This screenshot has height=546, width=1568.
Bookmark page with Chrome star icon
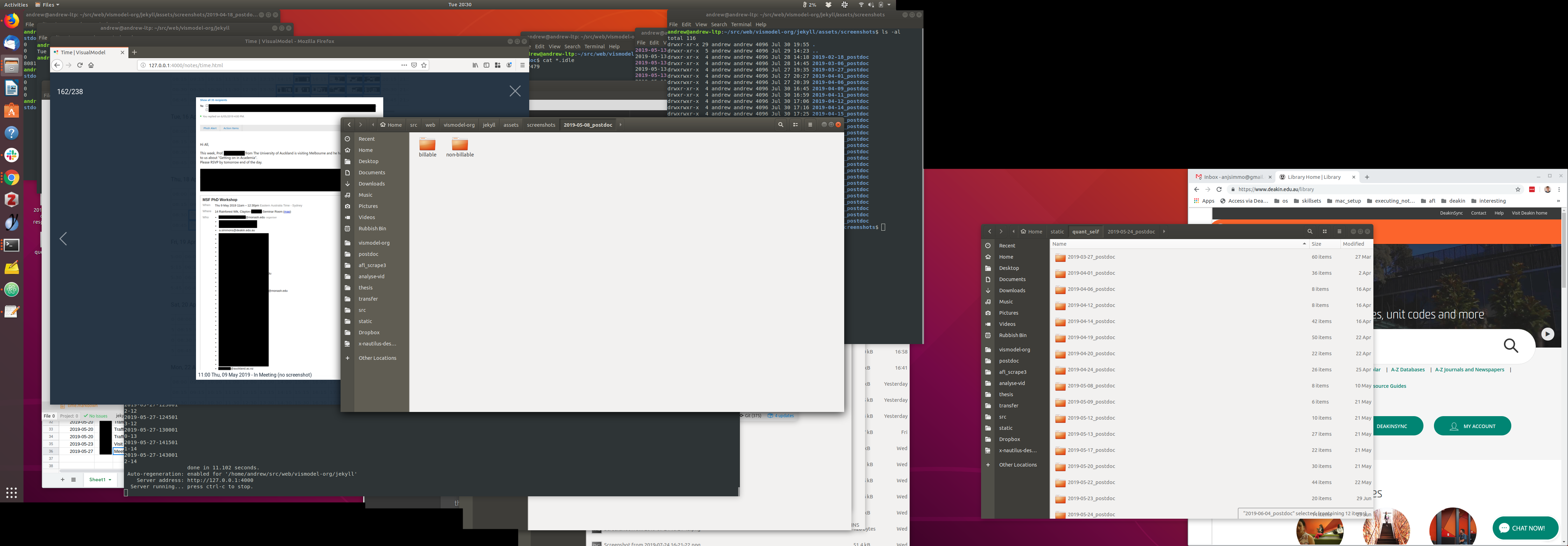1518,189
